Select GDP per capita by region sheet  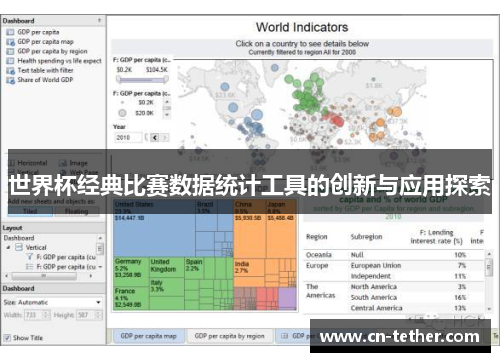pyautogui.click(x=52, y=51)
